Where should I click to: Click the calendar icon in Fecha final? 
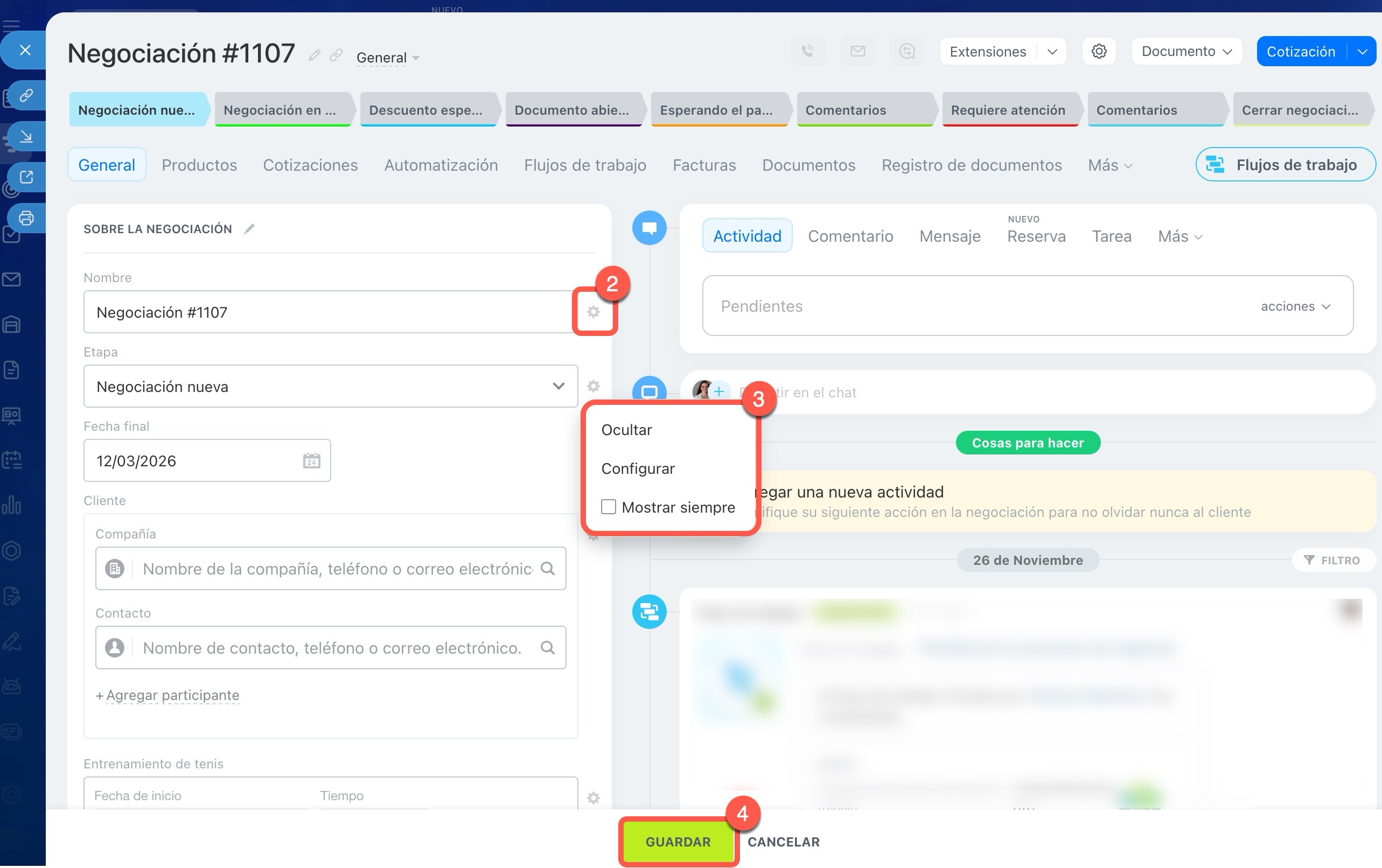click(x=311, y=461)
